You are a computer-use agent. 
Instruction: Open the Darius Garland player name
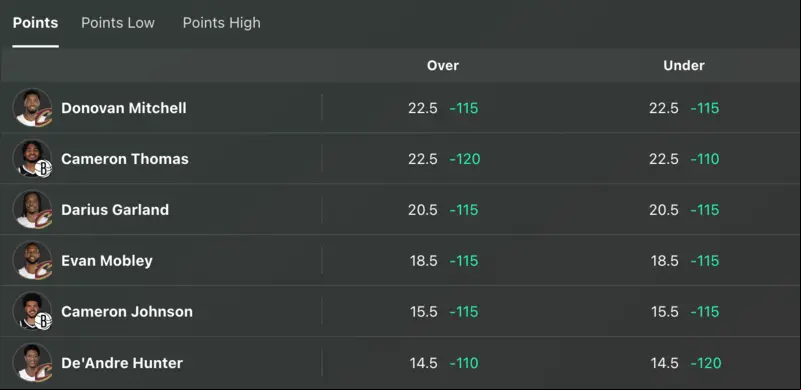click(x=115, y=210)
